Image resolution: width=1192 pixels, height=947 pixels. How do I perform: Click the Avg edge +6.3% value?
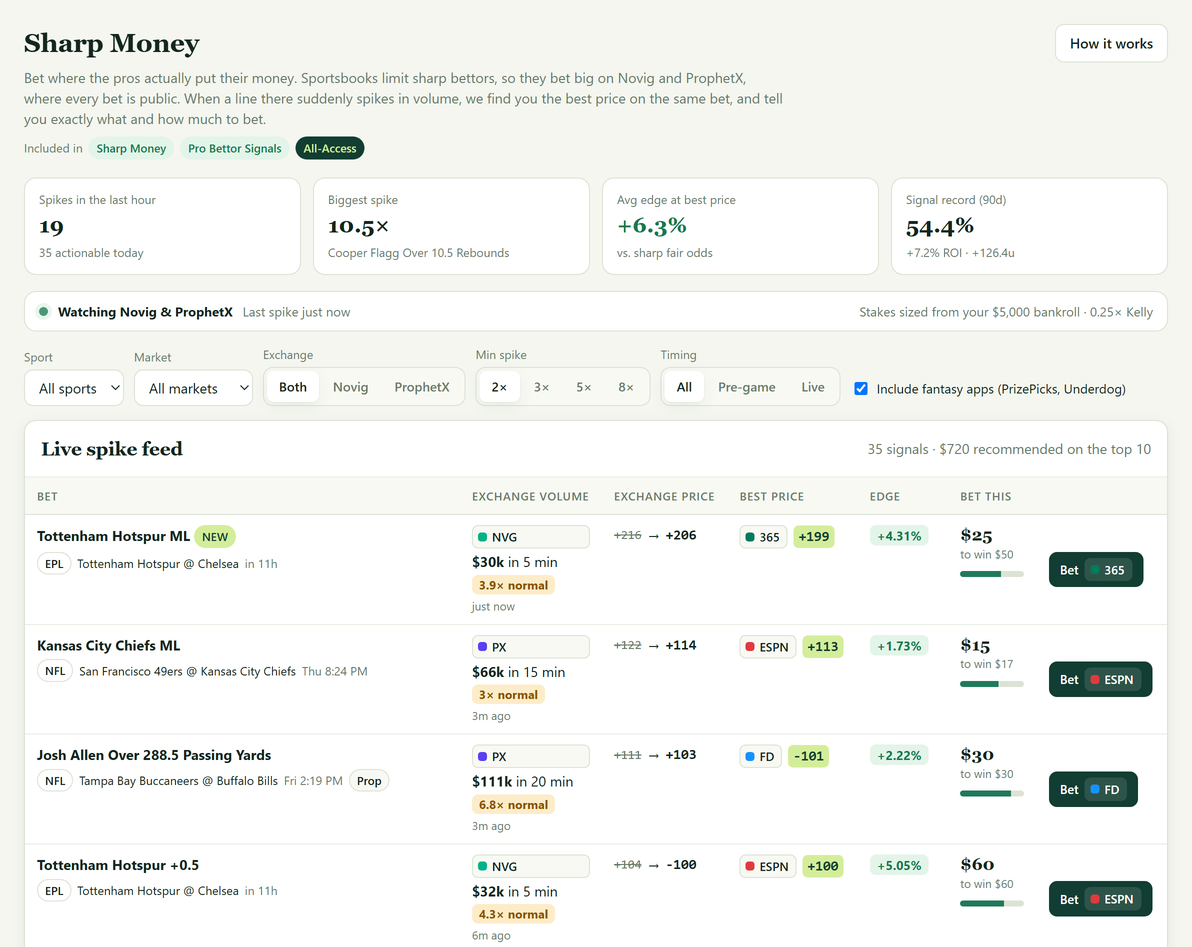(651, 226)
